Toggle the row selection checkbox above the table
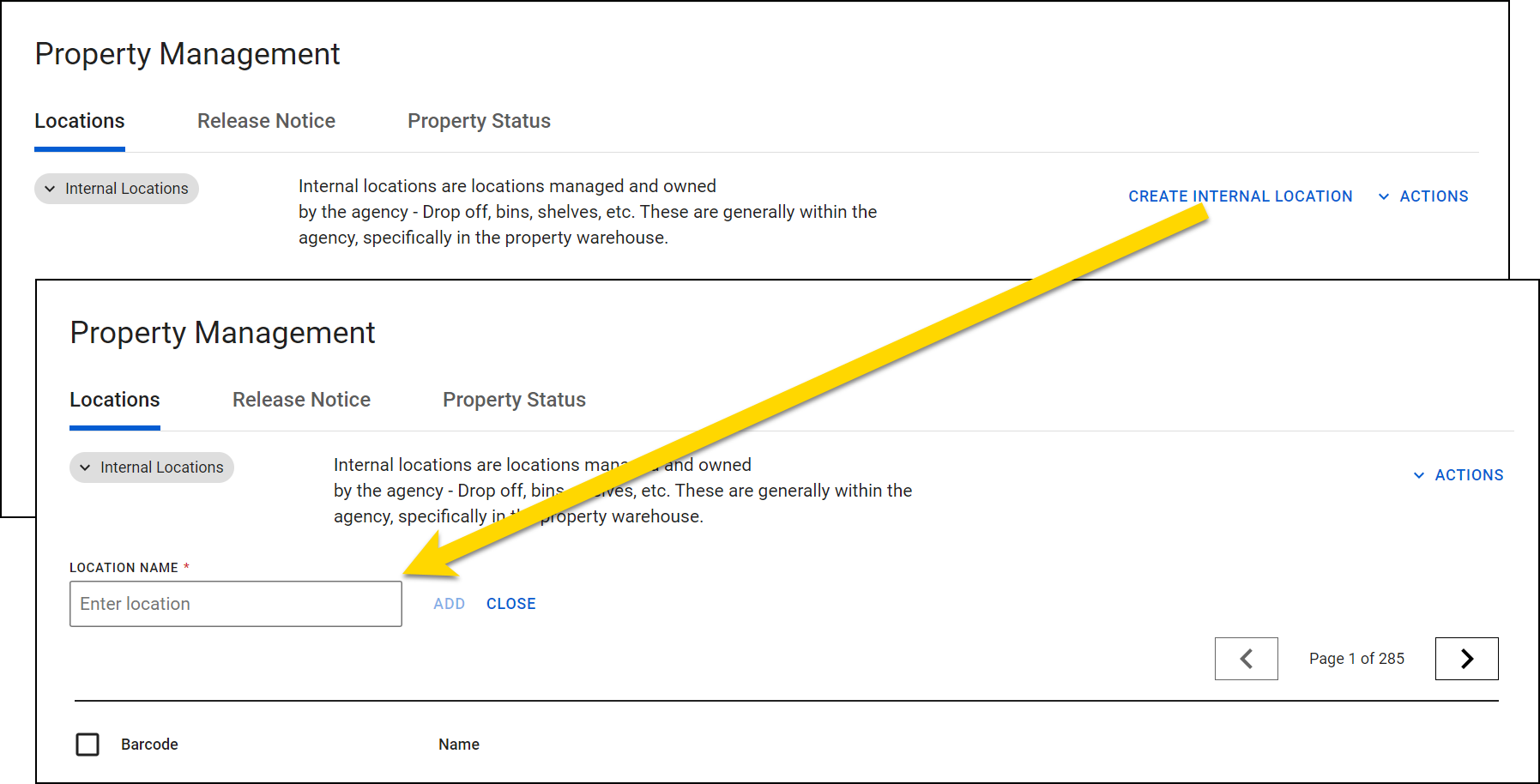Screen dimensions: 1540x784 pos(88,745)
